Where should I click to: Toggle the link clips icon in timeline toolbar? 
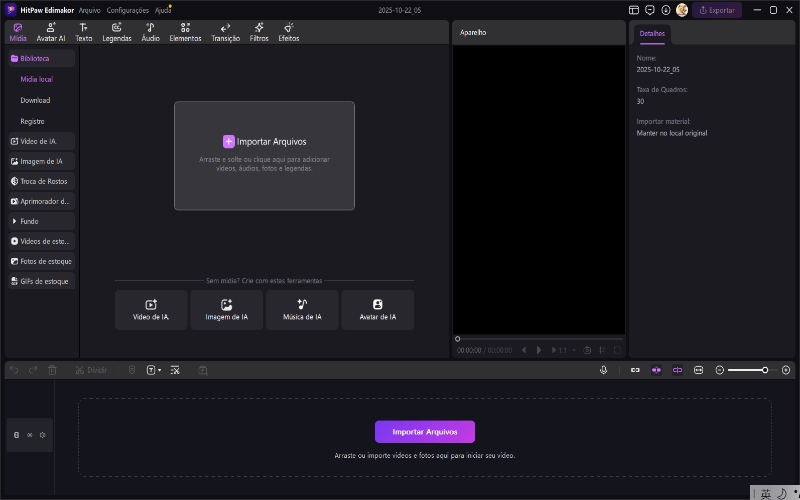tap(635, 370)
